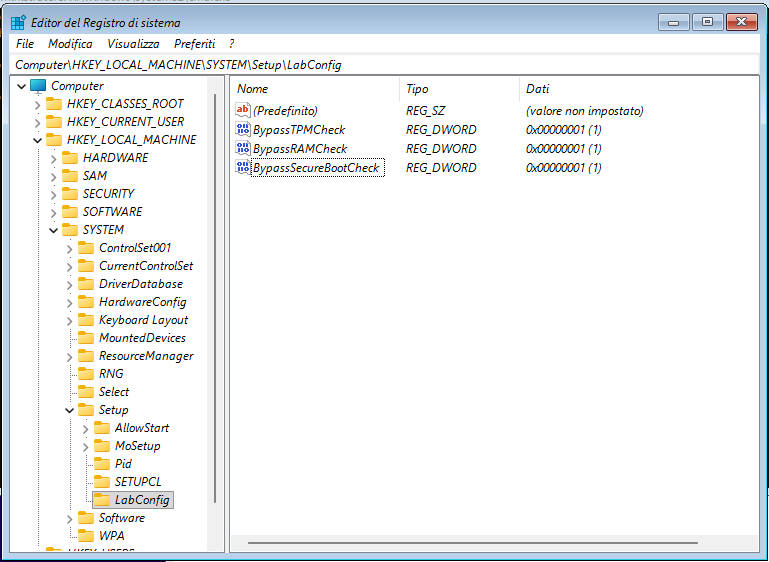Open the File menu
Image resolution: width=769 pixels, height=562 pixels.
click(25, 44)
